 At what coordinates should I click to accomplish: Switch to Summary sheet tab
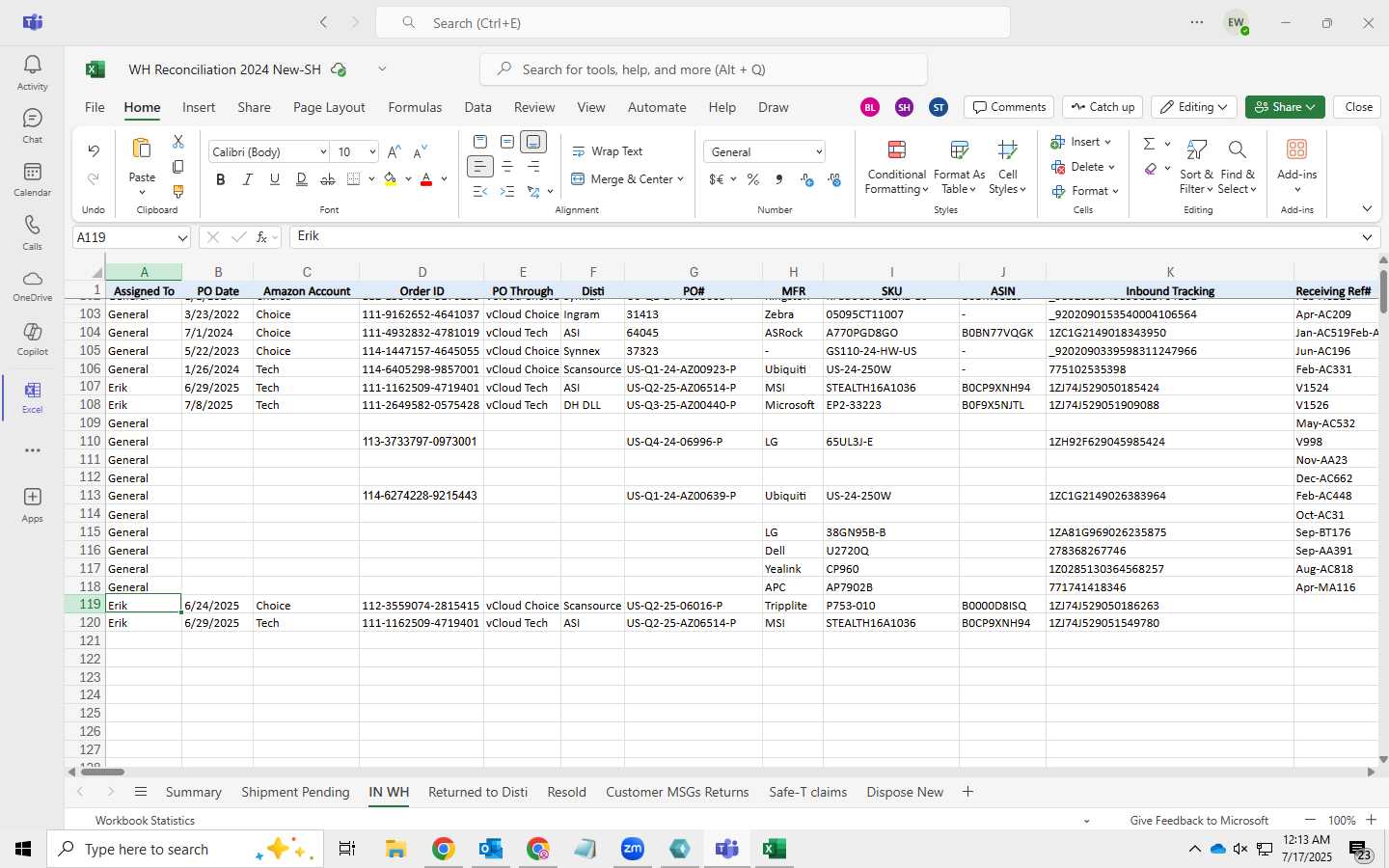(193, 792)
